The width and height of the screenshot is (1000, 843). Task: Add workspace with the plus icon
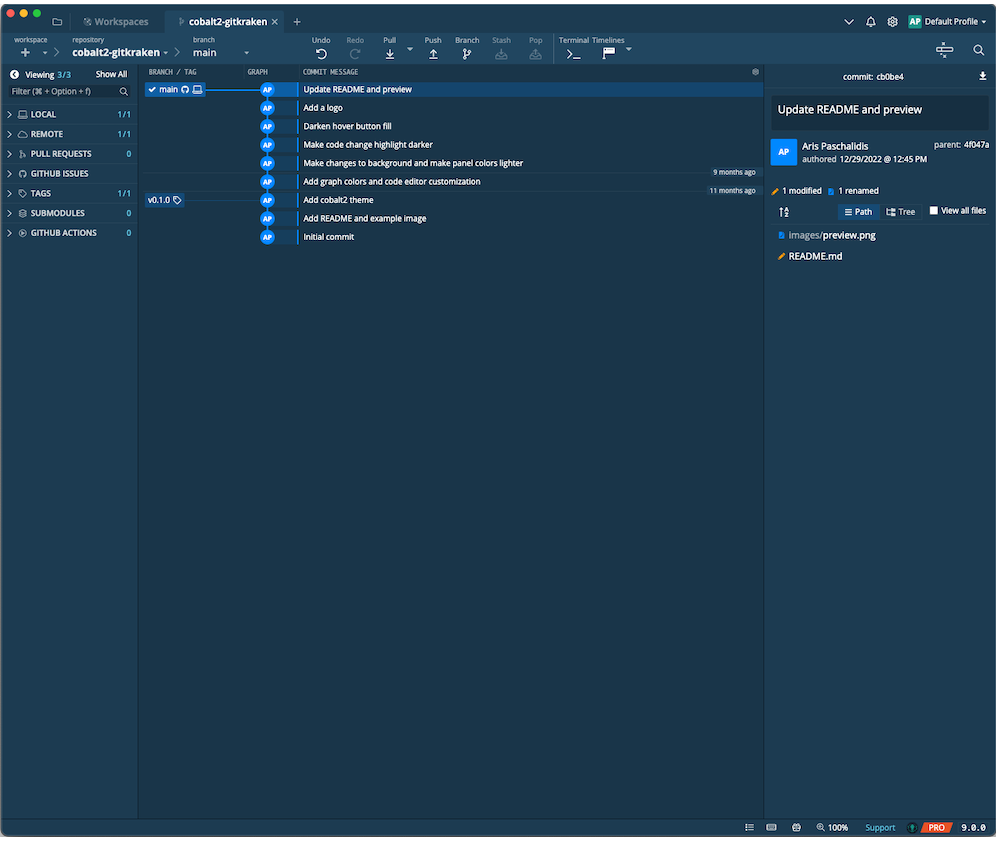coord(26,53)
